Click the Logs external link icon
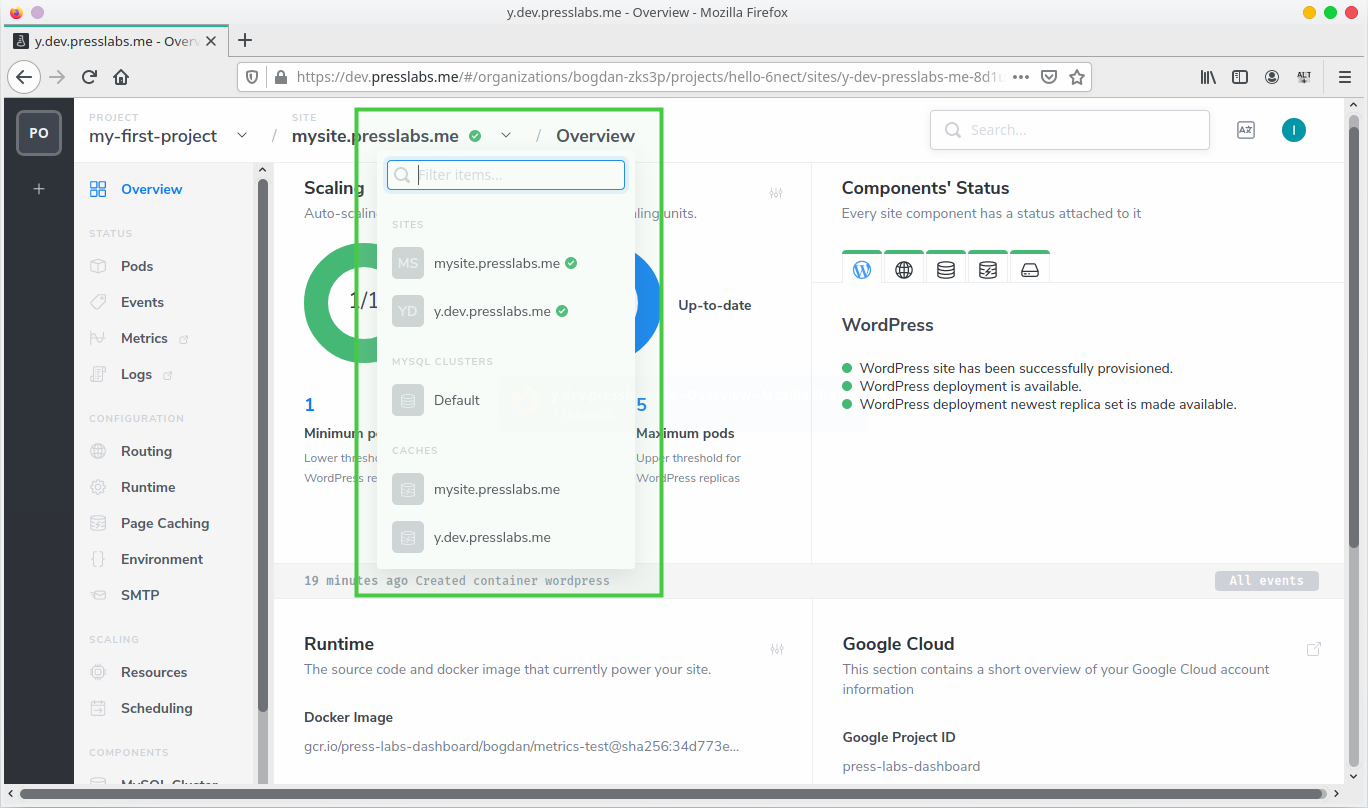 pos(168,375)
